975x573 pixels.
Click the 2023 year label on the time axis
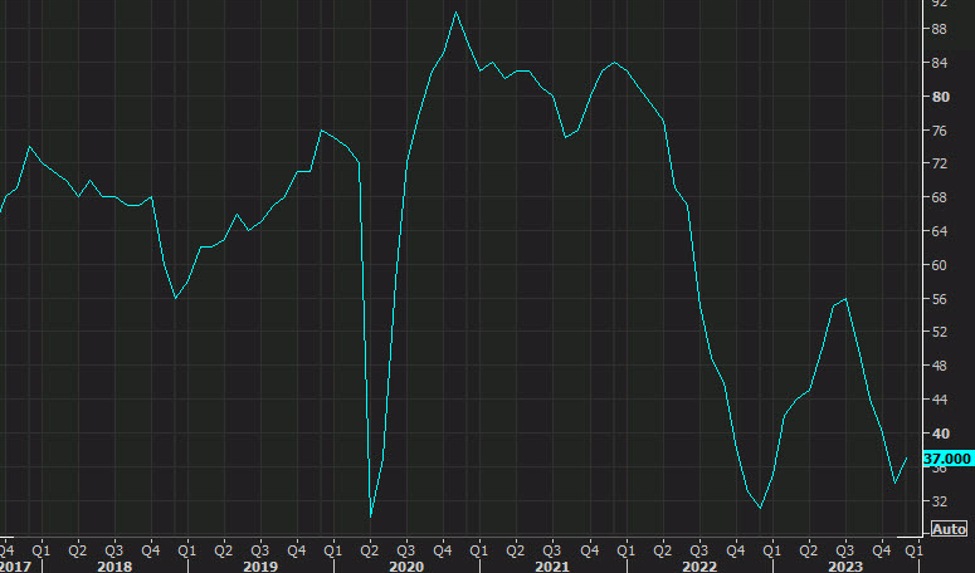(844, 566)
